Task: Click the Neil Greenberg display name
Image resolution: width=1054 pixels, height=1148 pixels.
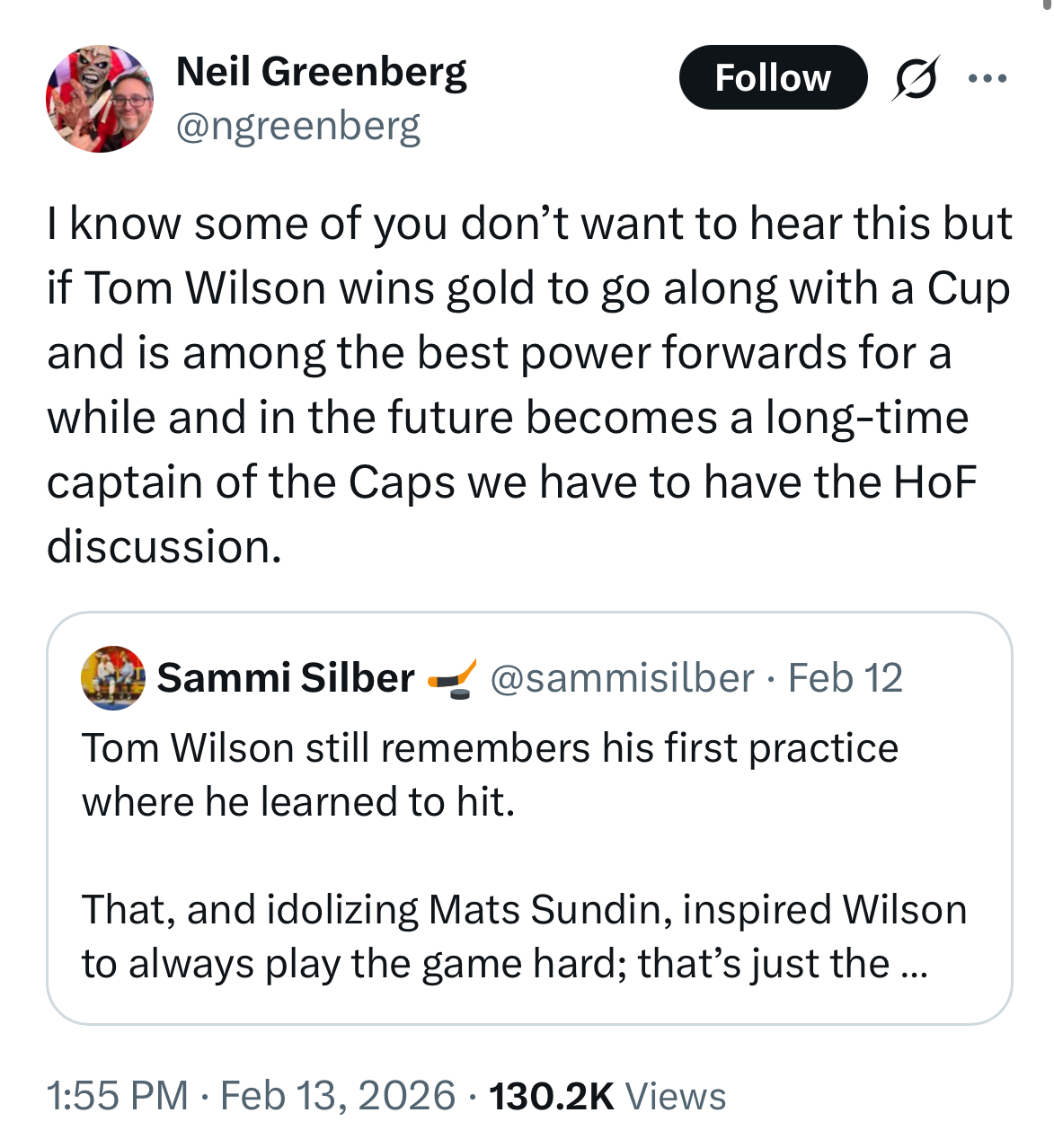Action: click(x=321, y=72)
